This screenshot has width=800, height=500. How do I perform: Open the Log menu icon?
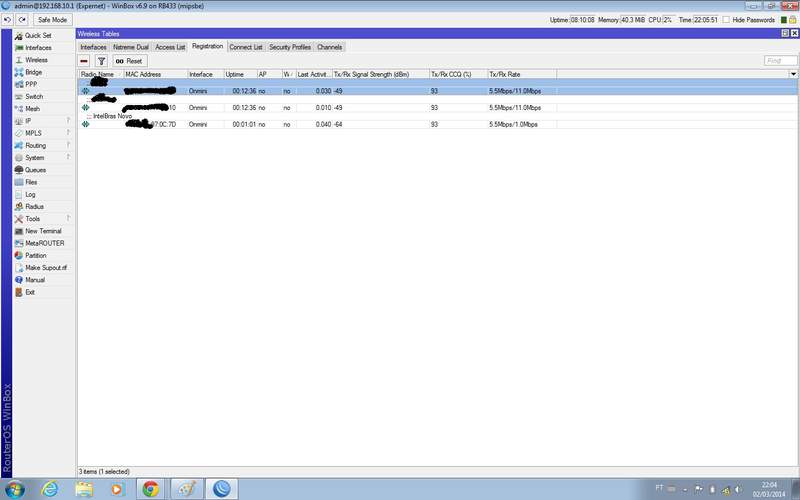click(x=19, y=194)
